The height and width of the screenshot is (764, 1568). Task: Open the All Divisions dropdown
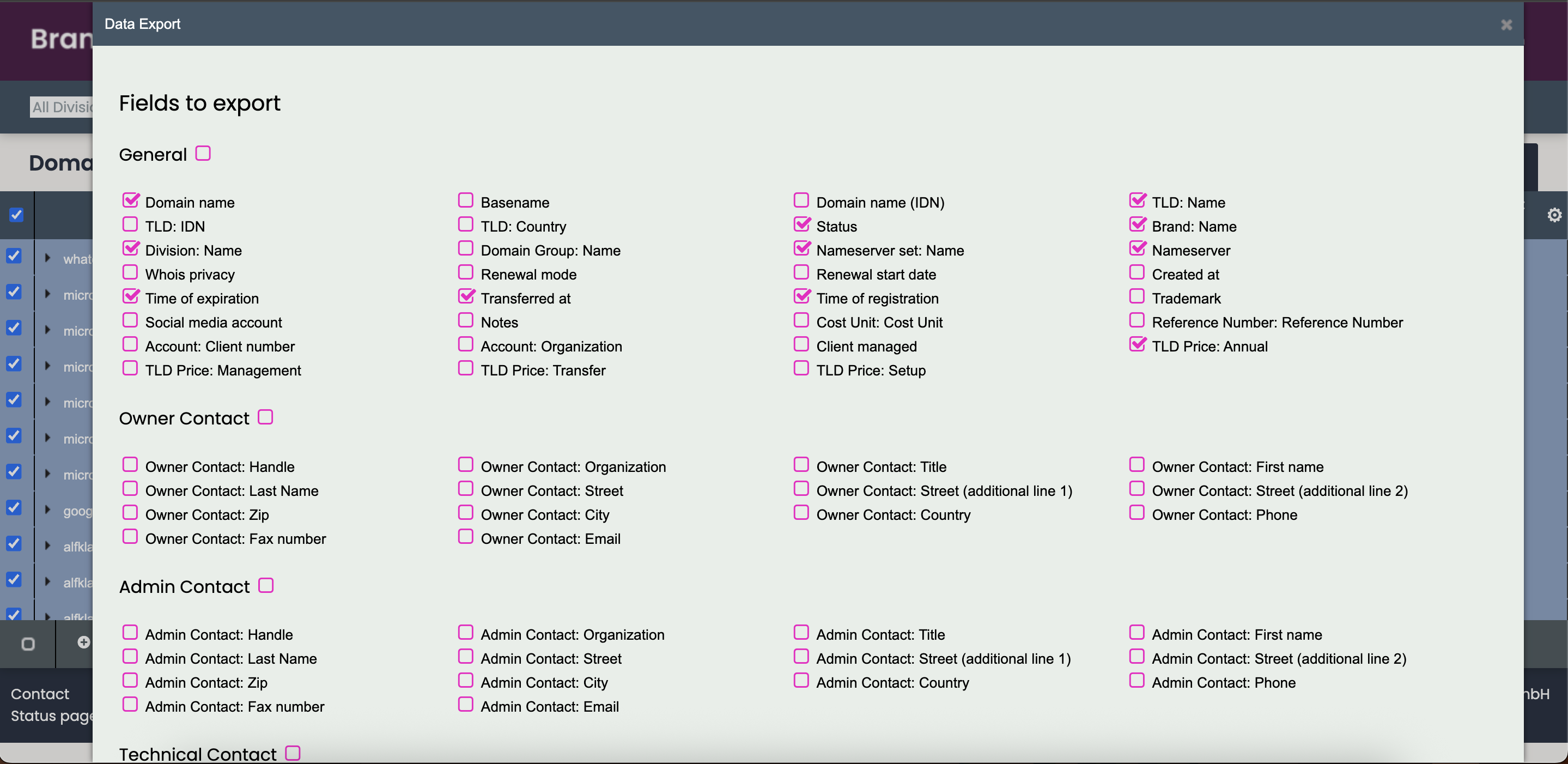click(x=61, y=107)
